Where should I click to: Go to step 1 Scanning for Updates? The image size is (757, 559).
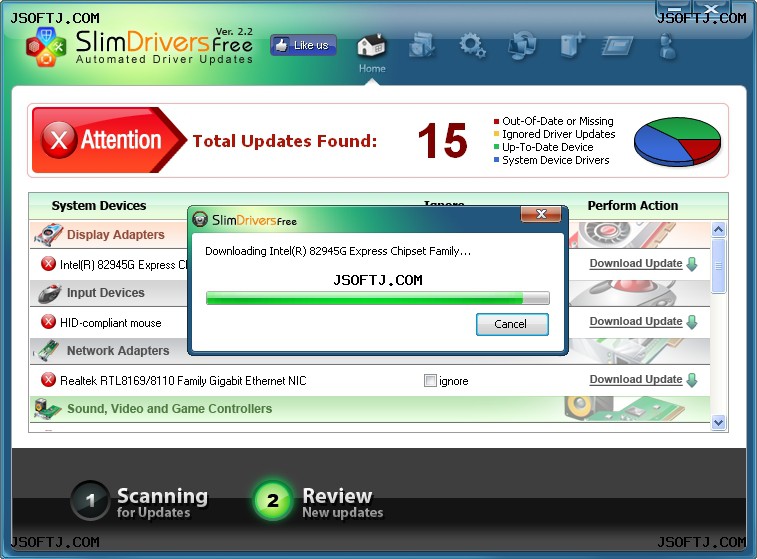pyautogui.click(x=140, y=501)
